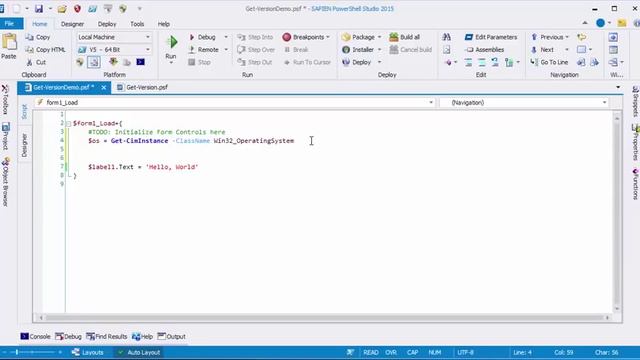Open the Local Machine dropdown

point(114,37)
